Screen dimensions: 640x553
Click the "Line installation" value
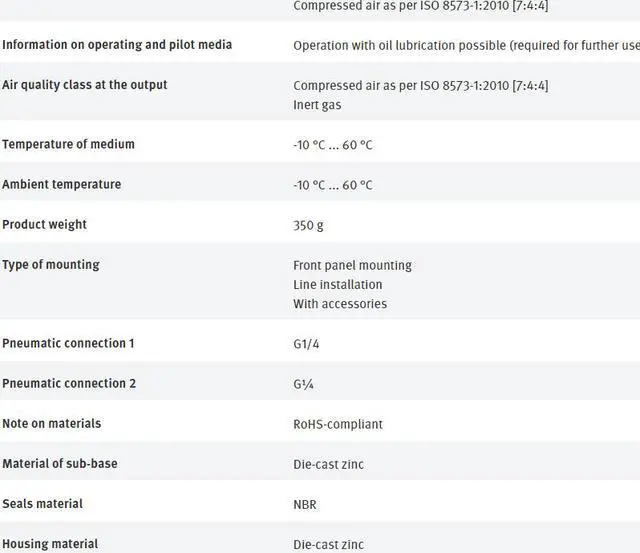click(338, 285)
